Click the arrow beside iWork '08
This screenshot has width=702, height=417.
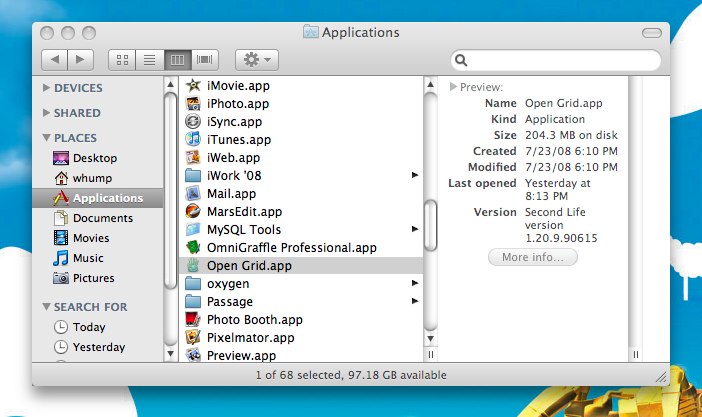415,175
